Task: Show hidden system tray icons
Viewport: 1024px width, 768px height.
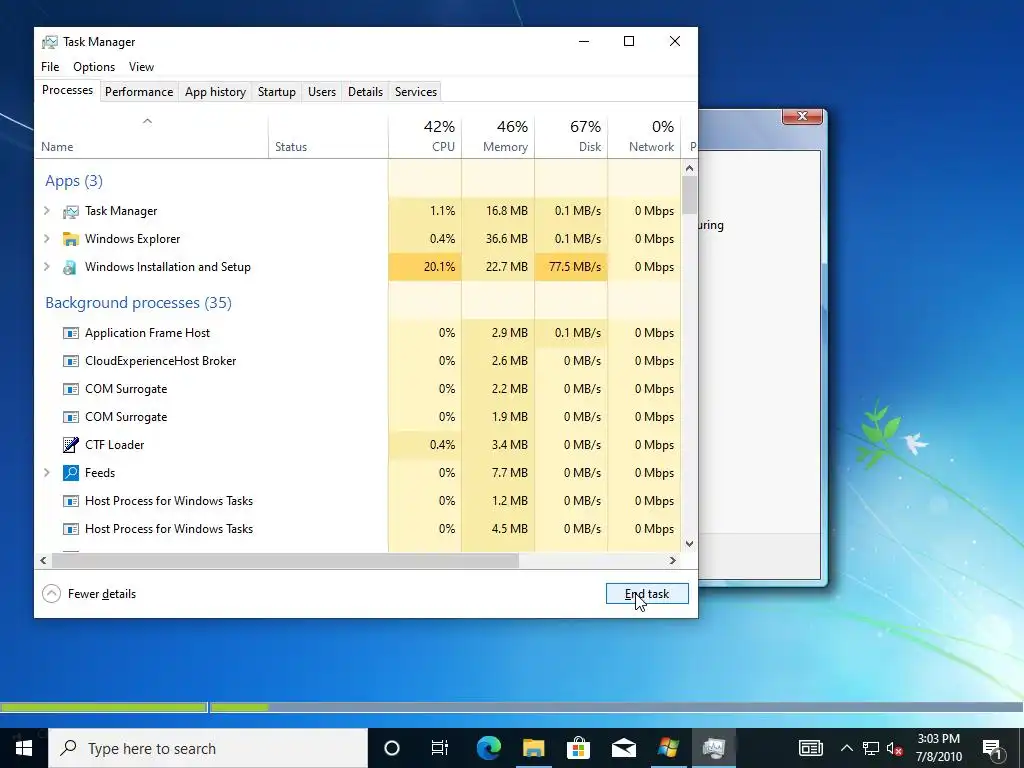Action: pyautogui.click(x=846, y=748)
